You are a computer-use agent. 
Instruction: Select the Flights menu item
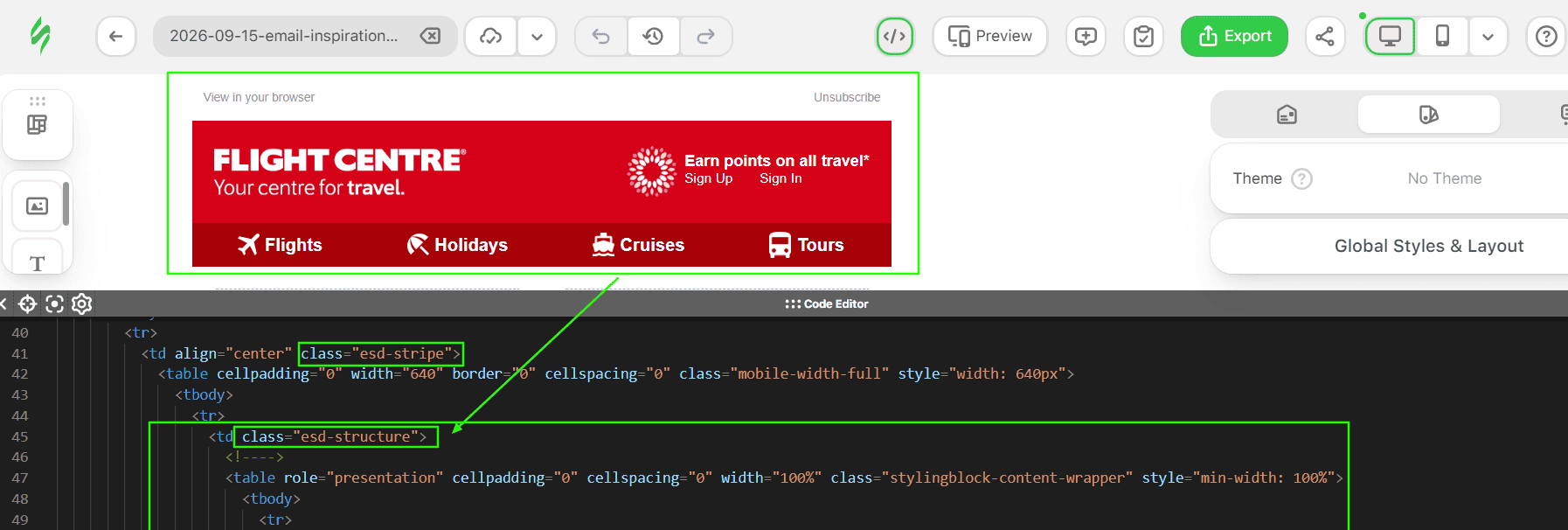coord(280,245)
